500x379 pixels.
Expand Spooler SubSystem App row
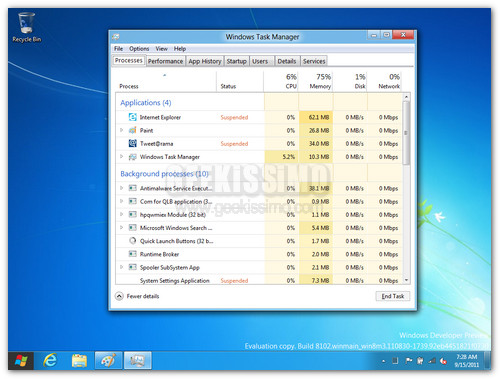122,267
